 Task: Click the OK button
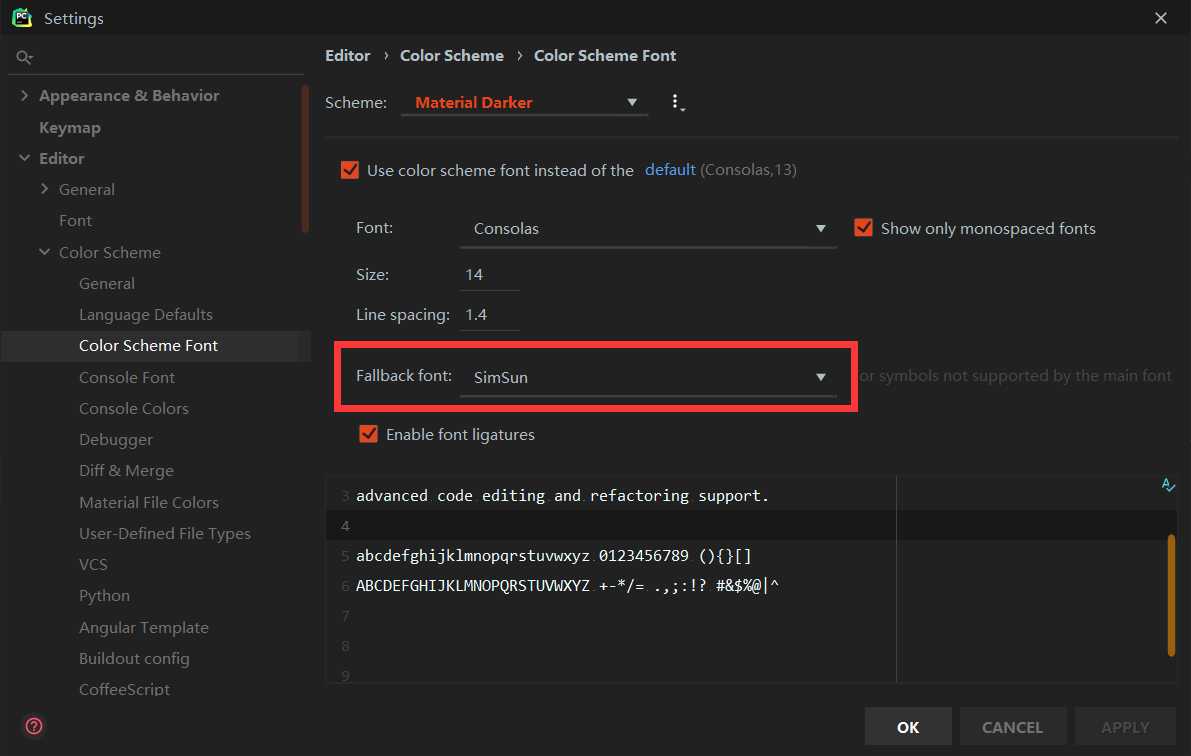[x=908, y=727]
